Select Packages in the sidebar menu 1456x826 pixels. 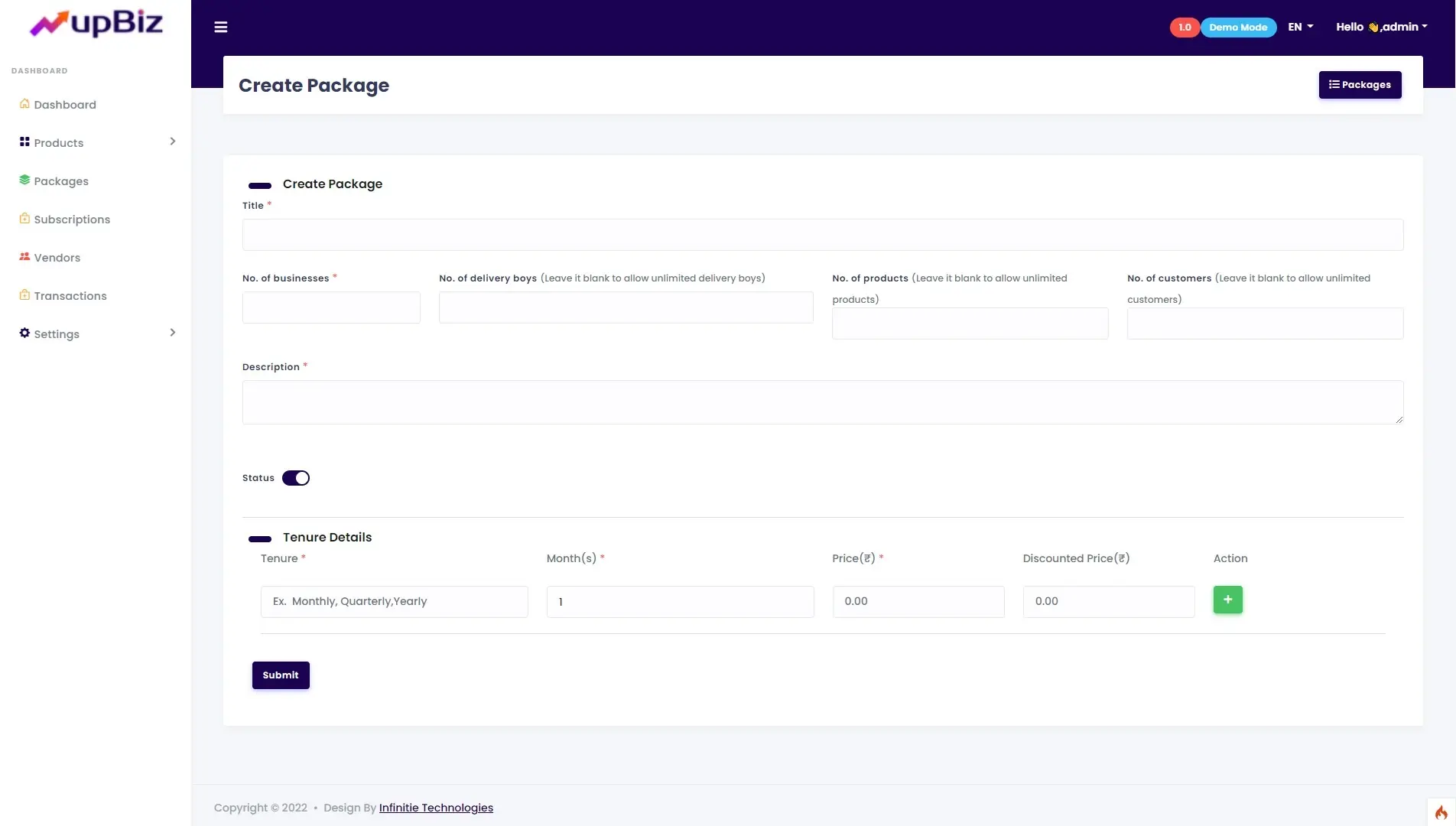coord(61,181)
